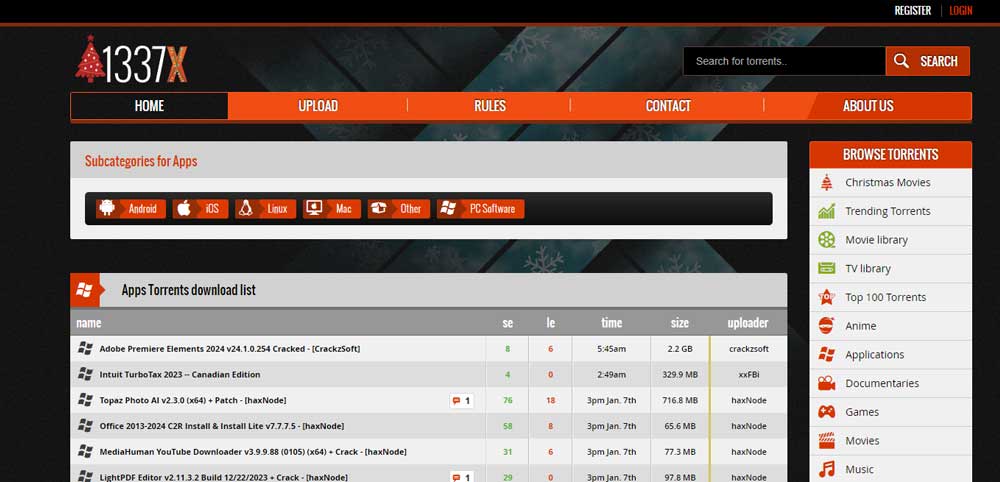Focus the Search for torrents field
Screen dimensions: 1000x482
783,61
